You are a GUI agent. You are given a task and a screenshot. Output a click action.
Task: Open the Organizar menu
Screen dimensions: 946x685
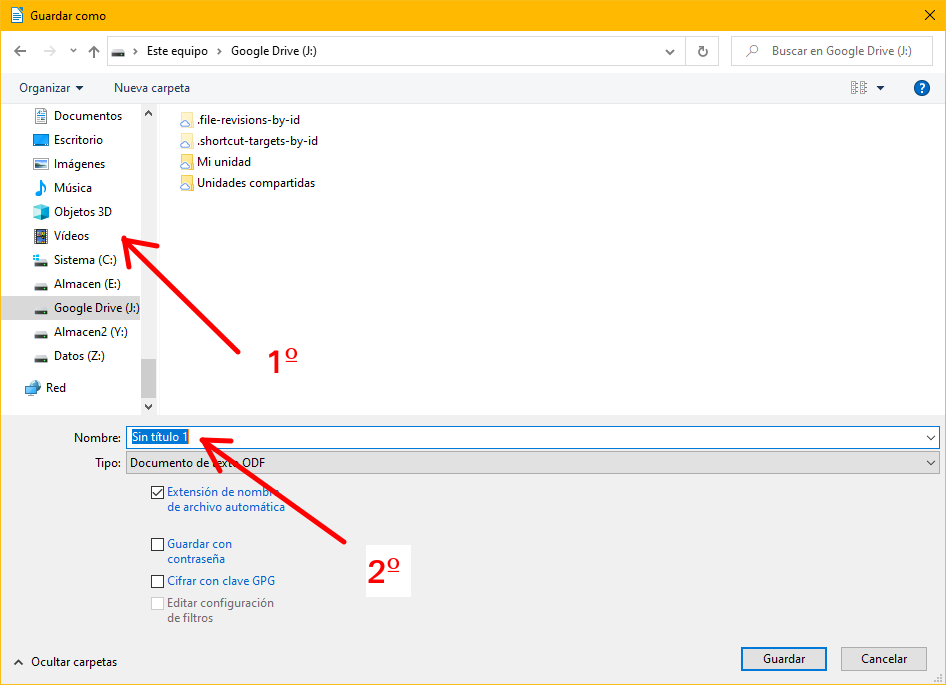point(51,88)
